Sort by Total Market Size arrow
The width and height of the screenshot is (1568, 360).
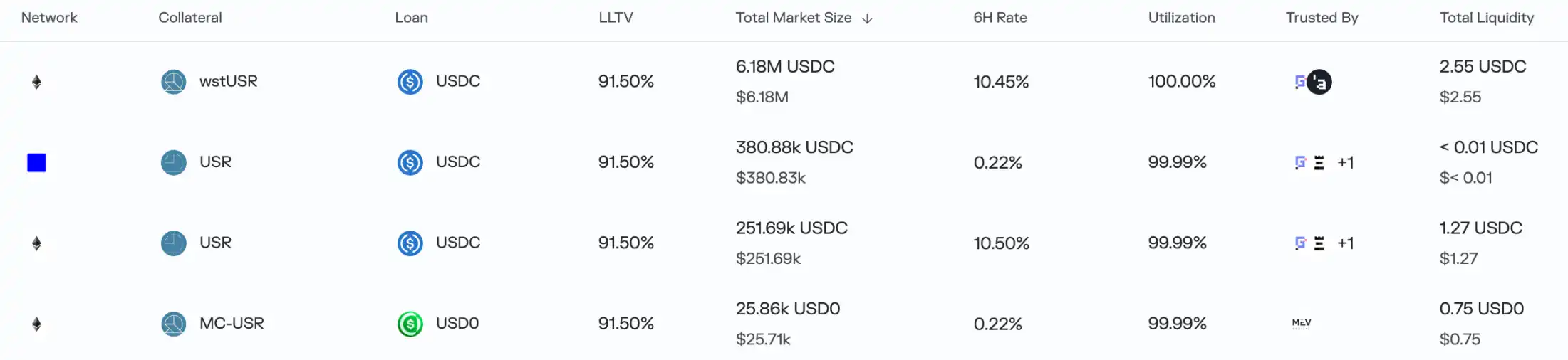pyautogui.click(x=867, y=18)
